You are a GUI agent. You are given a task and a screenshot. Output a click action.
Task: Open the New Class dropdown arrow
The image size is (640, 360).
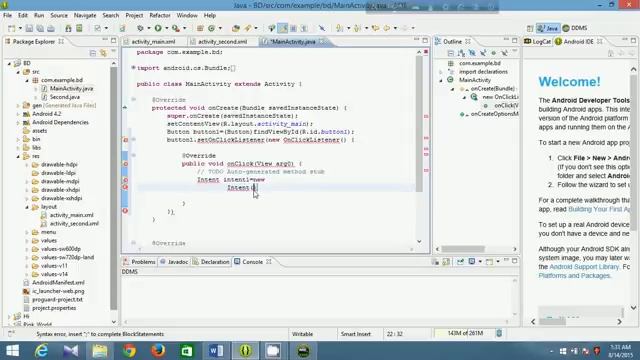tap(220, 28)
